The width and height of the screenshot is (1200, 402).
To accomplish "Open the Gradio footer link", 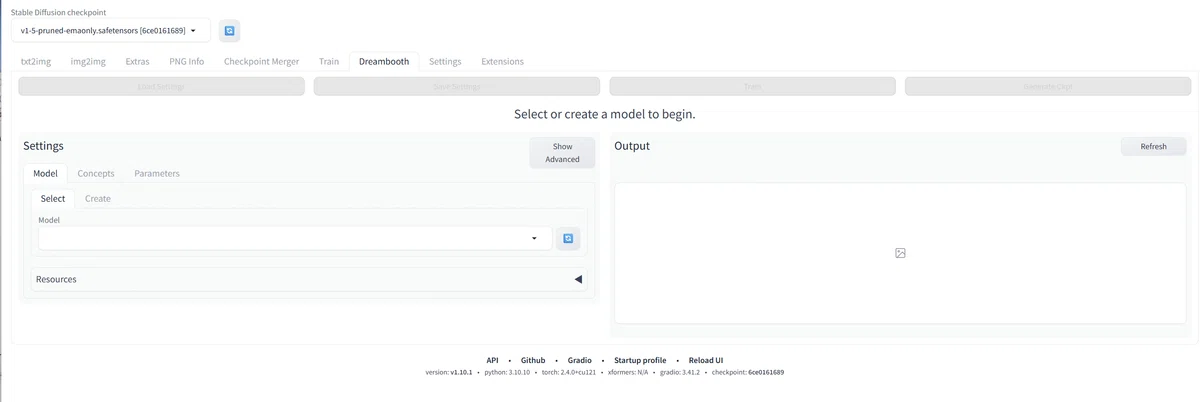I will click(580, 360).
